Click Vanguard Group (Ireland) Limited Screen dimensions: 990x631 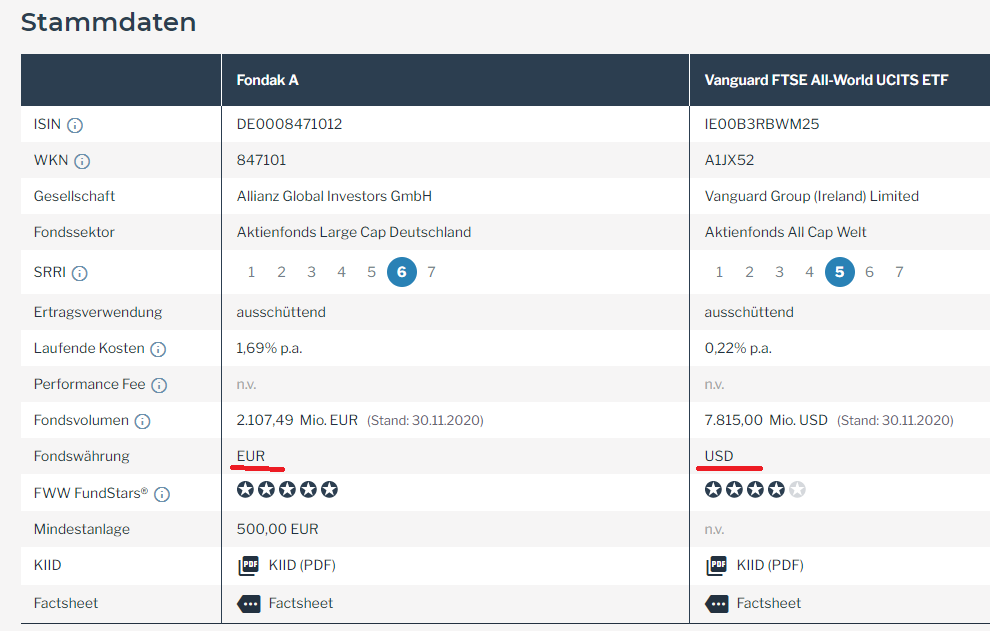tap(811, 196)
